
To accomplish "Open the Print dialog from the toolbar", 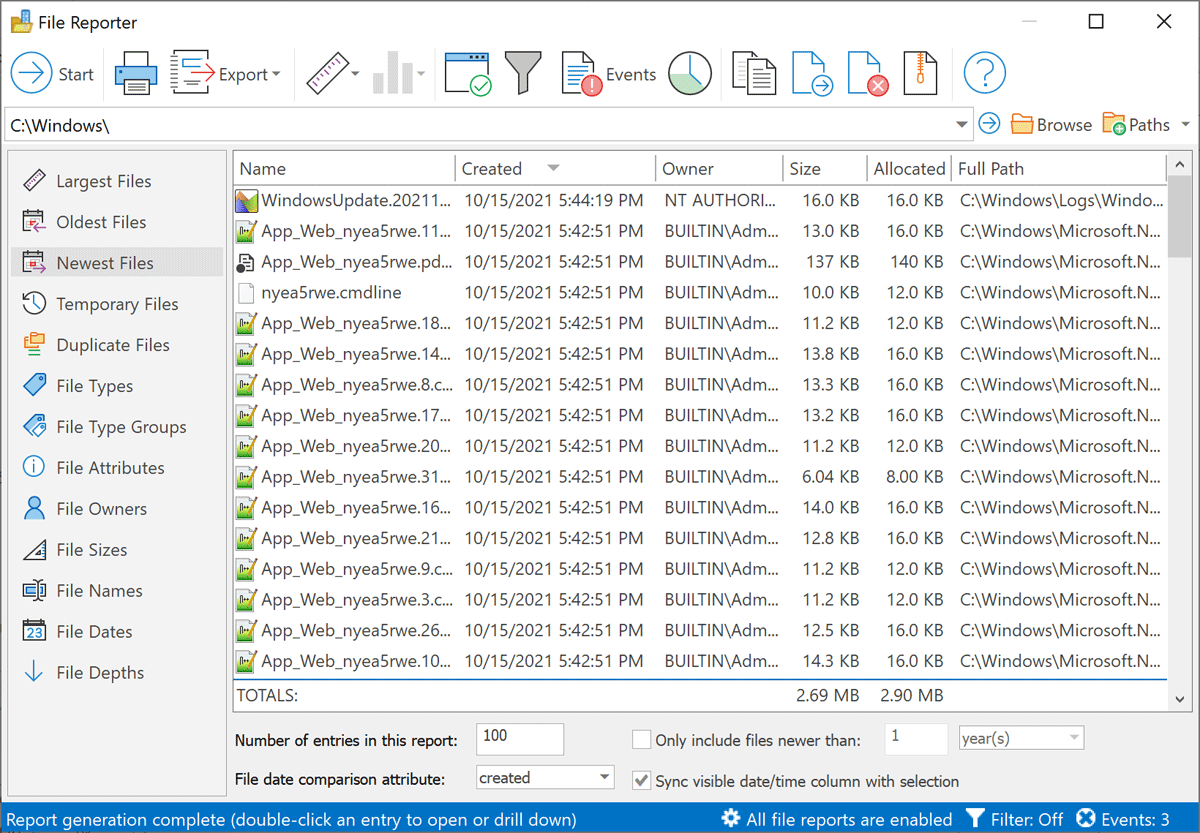I will (x=135, y=72).
